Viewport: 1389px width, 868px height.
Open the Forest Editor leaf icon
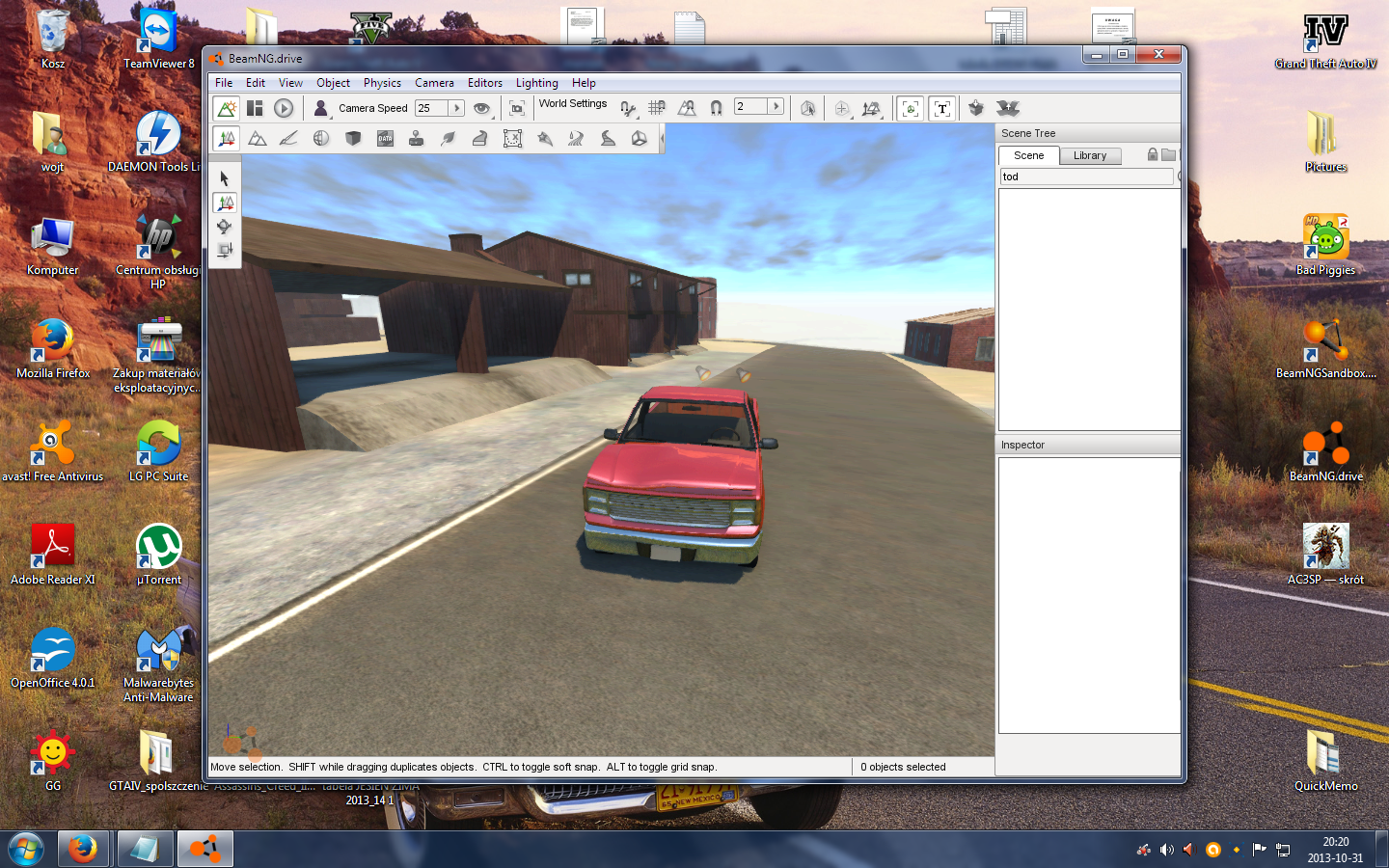(x=448, y=139)
